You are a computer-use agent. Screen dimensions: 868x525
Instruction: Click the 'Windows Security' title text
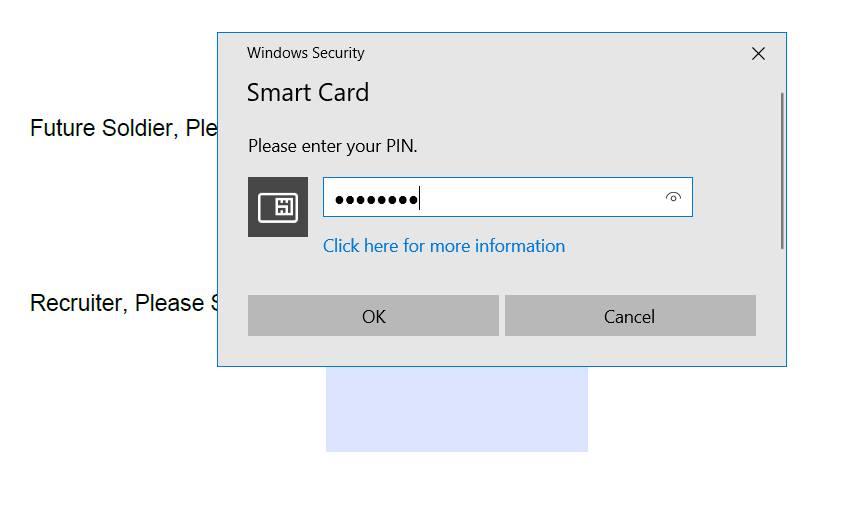pyautogui.click(x=306, y=53)
